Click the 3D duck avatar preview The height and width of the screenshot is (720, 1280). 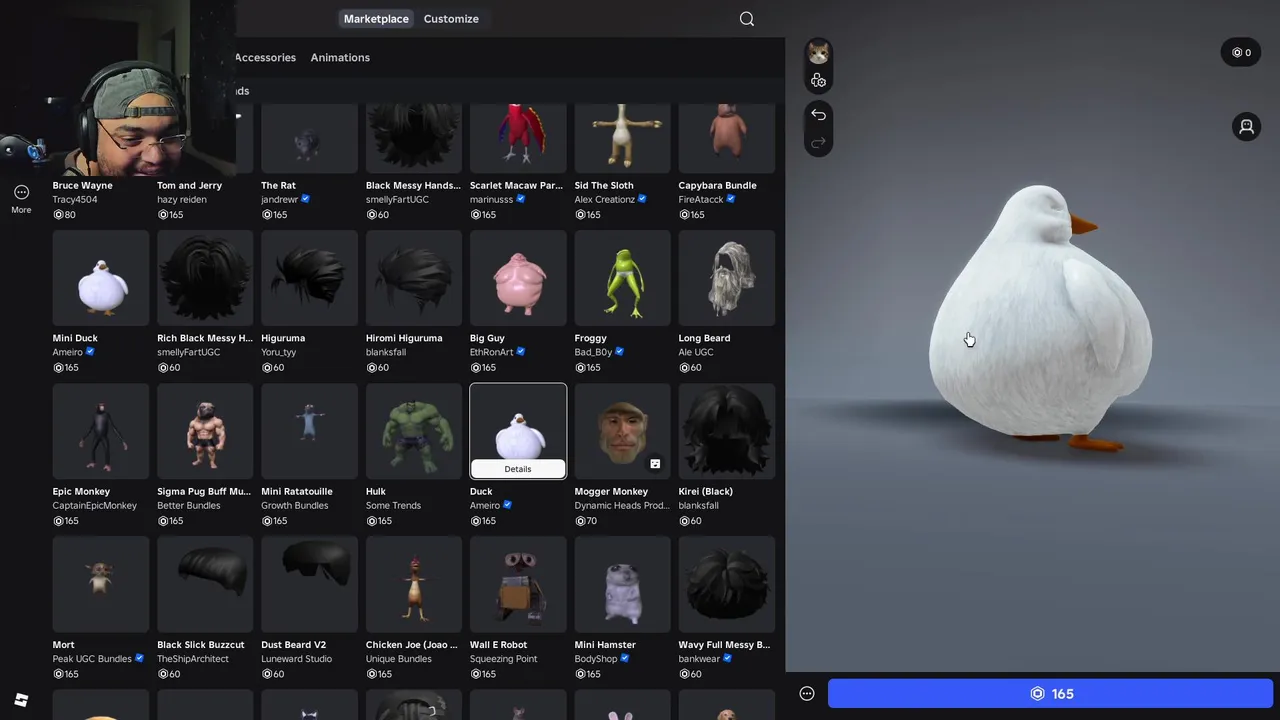coord(1040,318)
